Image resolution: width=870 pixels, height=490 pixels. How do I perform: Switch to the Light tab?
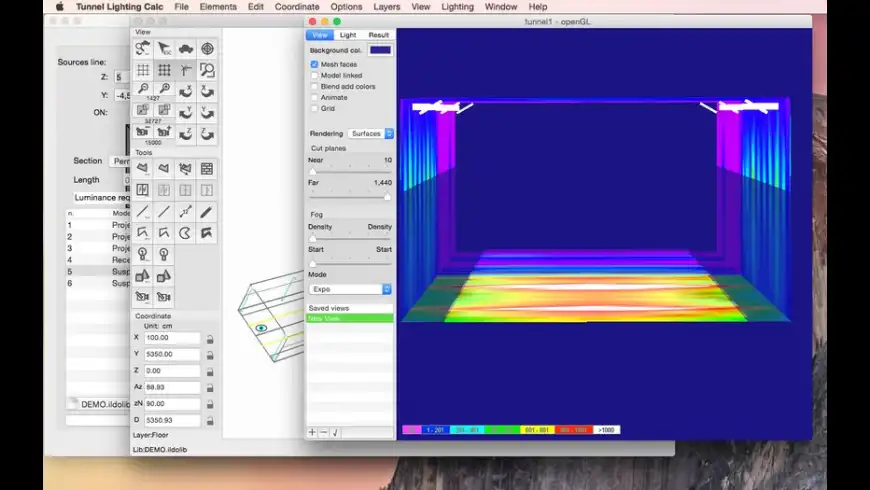coord(348,35)
